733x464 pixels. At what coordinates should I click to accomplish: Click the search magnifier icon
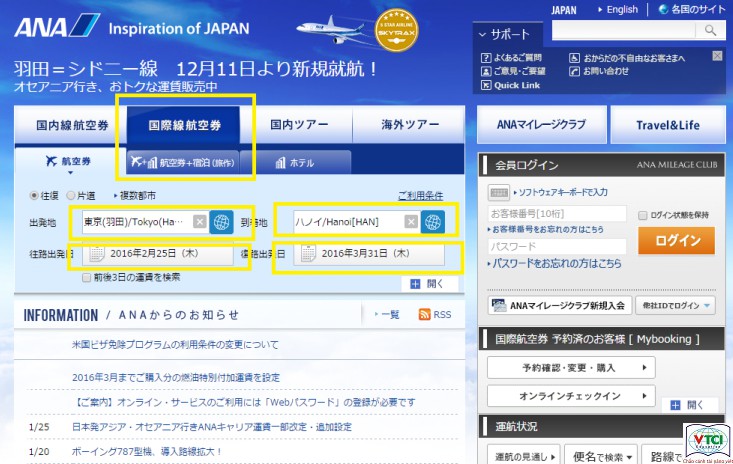(710, 31)
